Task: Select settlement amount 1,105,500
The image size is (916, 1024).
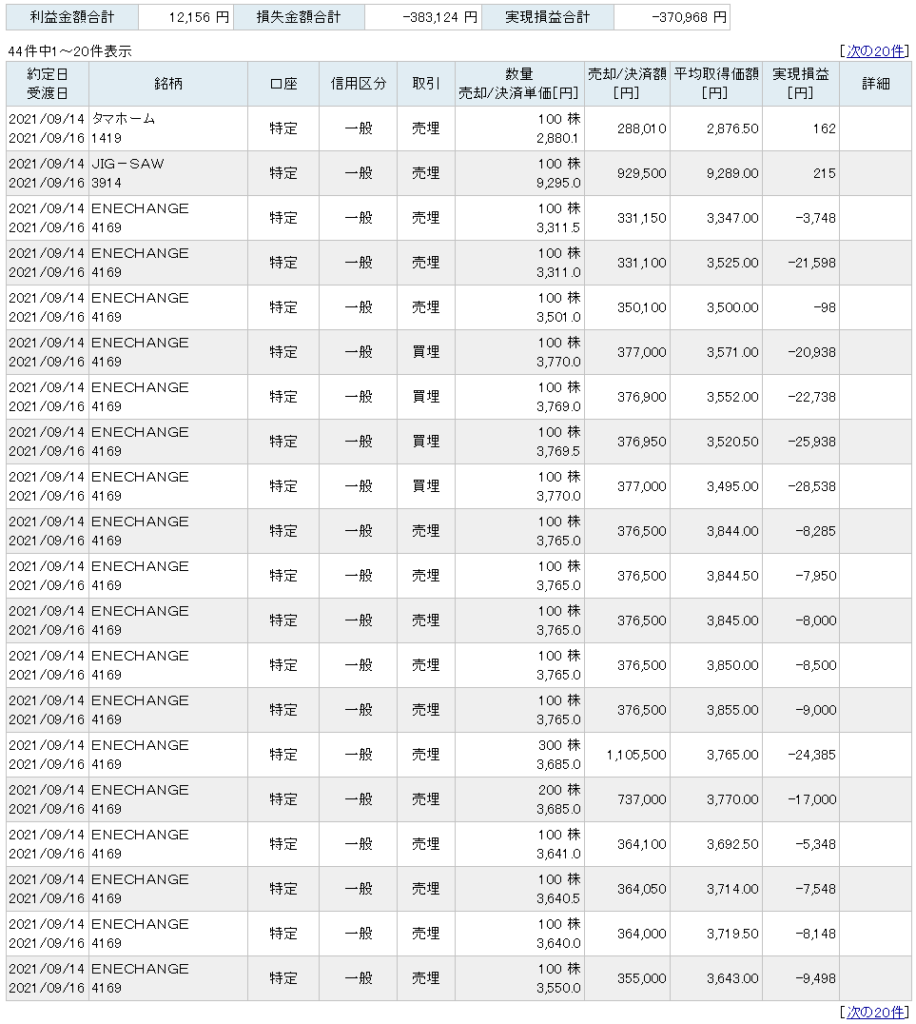Action: click(x=637, y=755)
